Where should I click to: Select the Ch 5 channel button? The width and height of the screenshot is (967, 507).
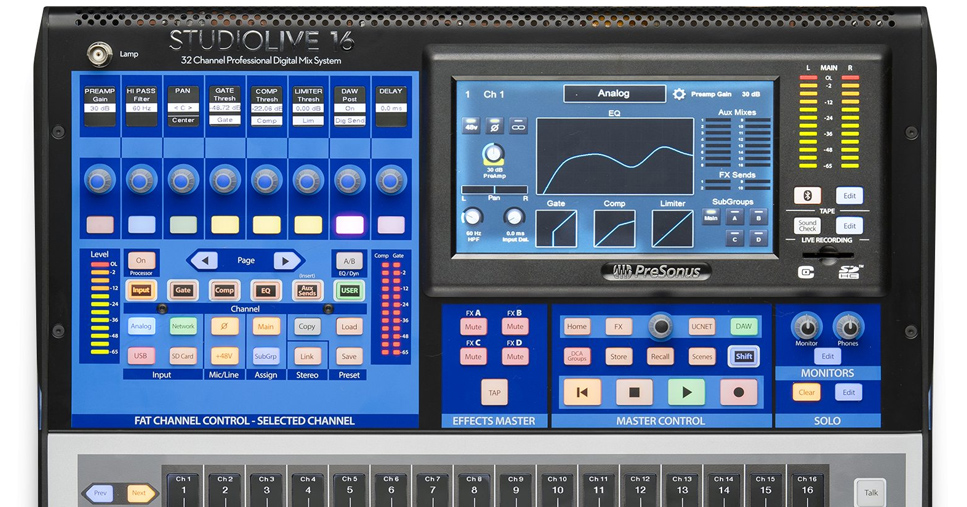coord(349,485)
